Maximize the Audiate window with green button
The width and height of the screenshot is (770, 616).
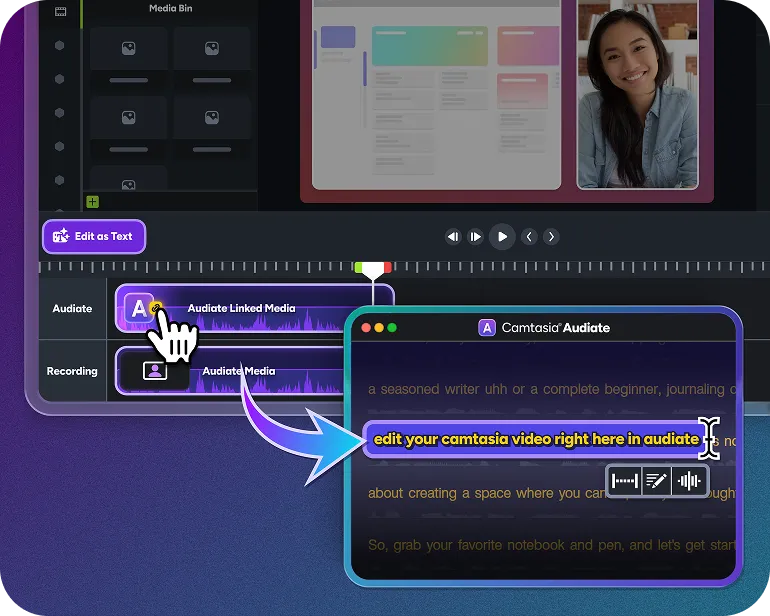coord(392,328)
